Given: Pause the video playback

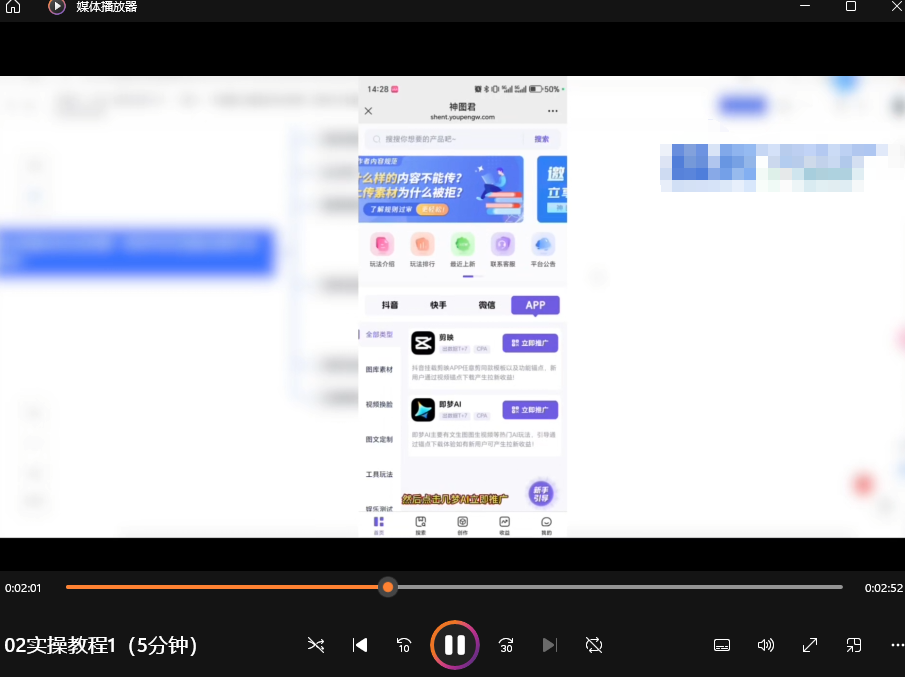Looking at the screenshot, I should (x=455, y=645).
